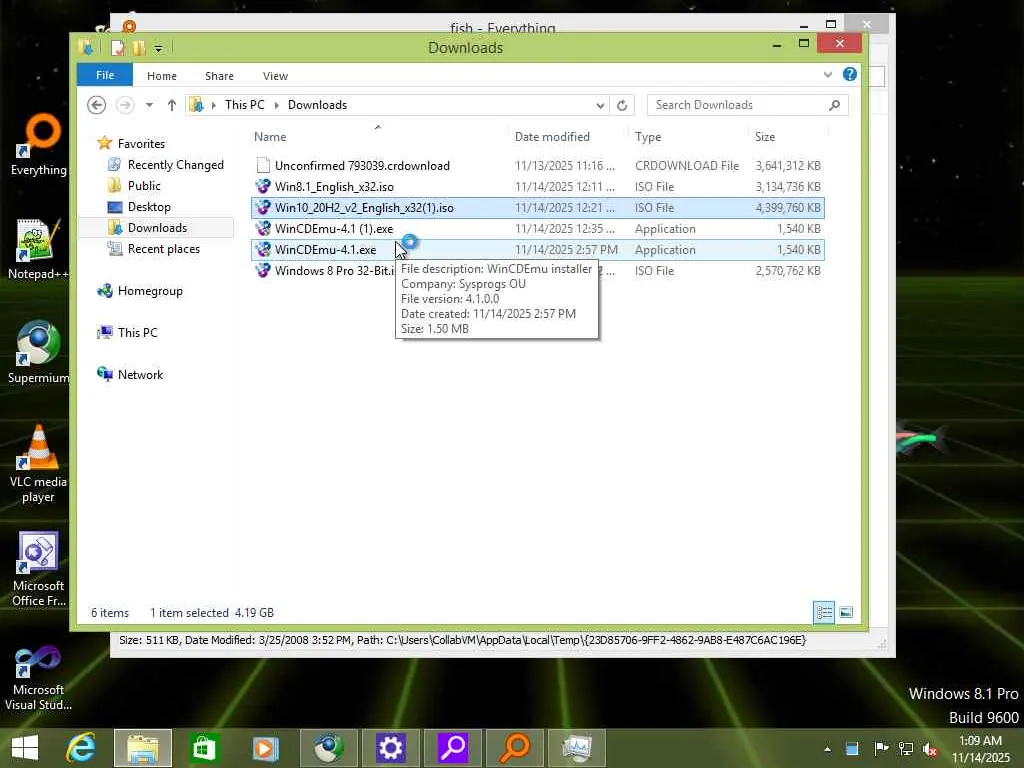Expand the address bar history dropdown
This screenshot has width=1024, height=768.
point(600,105)
